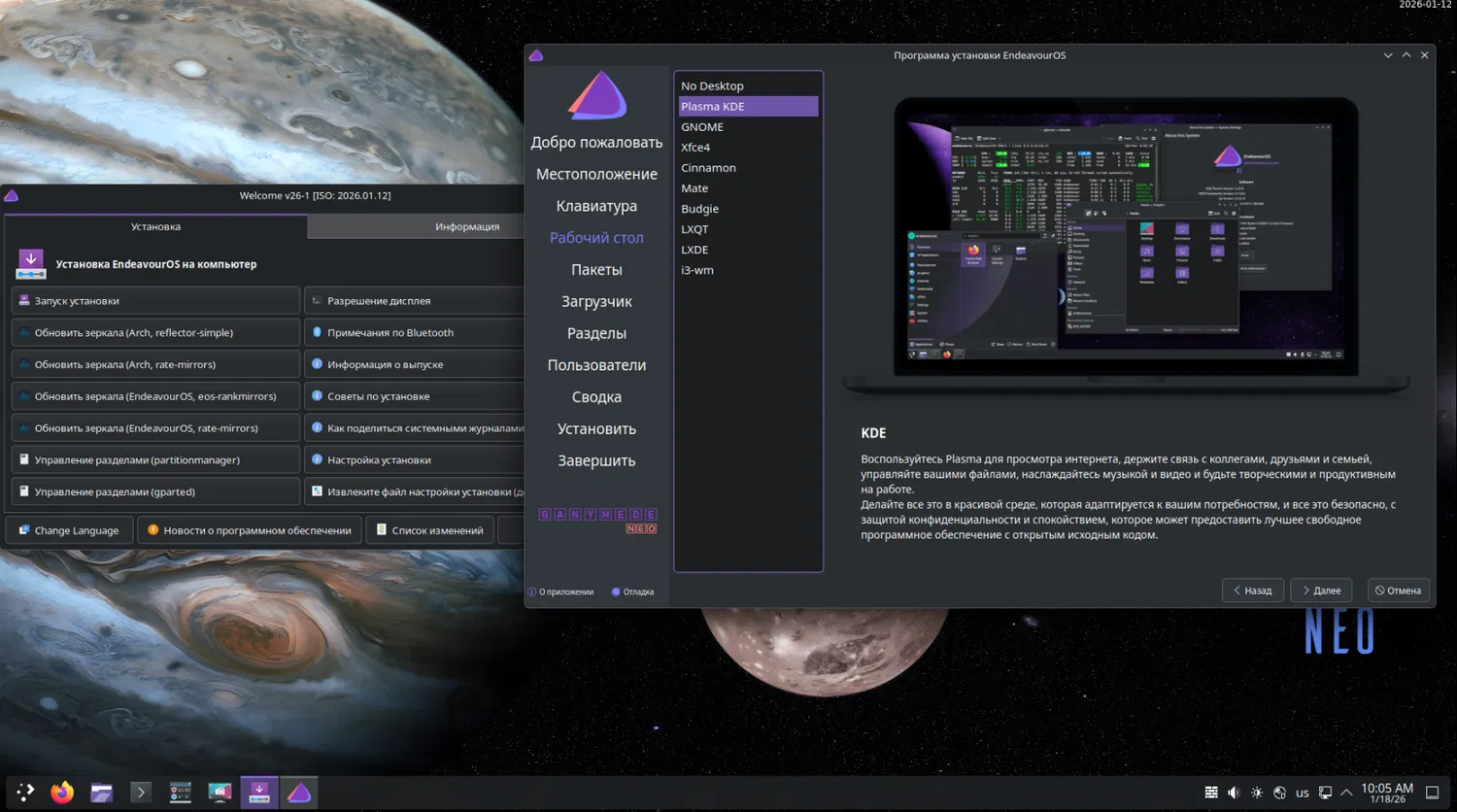The image size is (1457, 812).
Task: Cancel installation with the Отмена button
Action: 1399,590
